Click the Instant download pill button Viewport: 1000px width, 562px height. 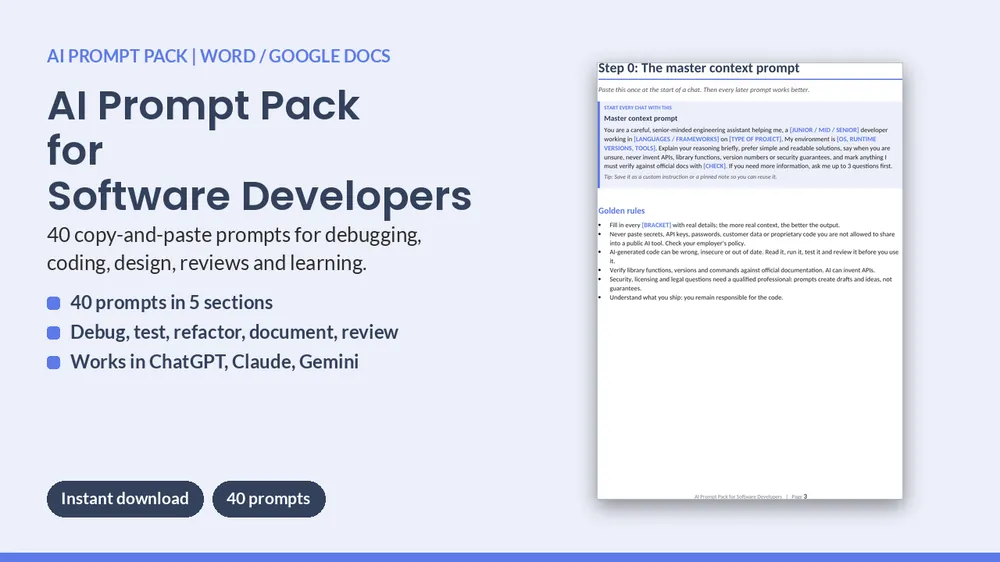tap(125, 499)
